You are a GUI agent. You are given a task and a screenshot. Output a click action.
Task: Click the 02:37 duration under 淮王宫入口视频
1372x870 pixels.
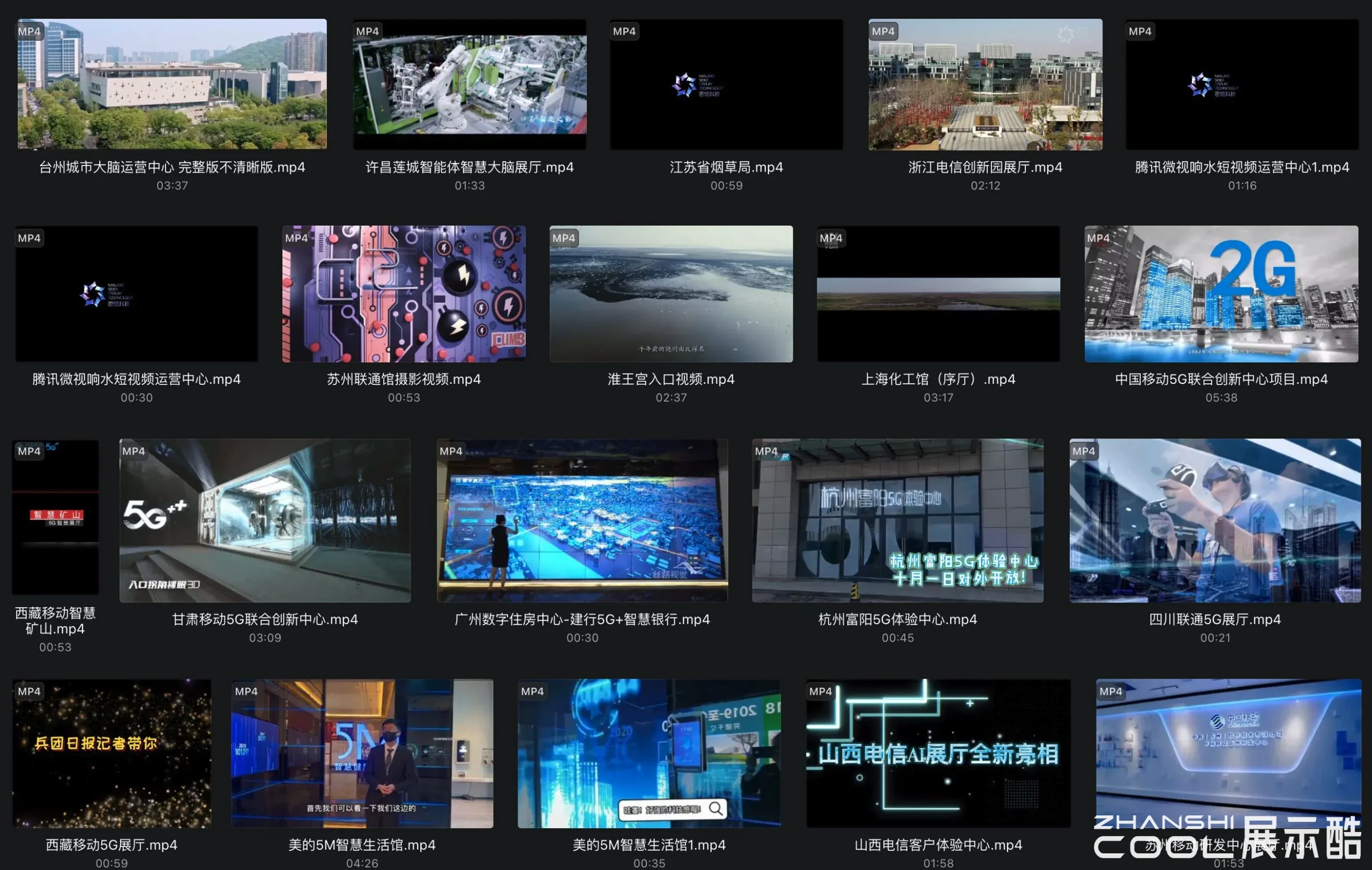pyautogui.click(x=671, y=398)
